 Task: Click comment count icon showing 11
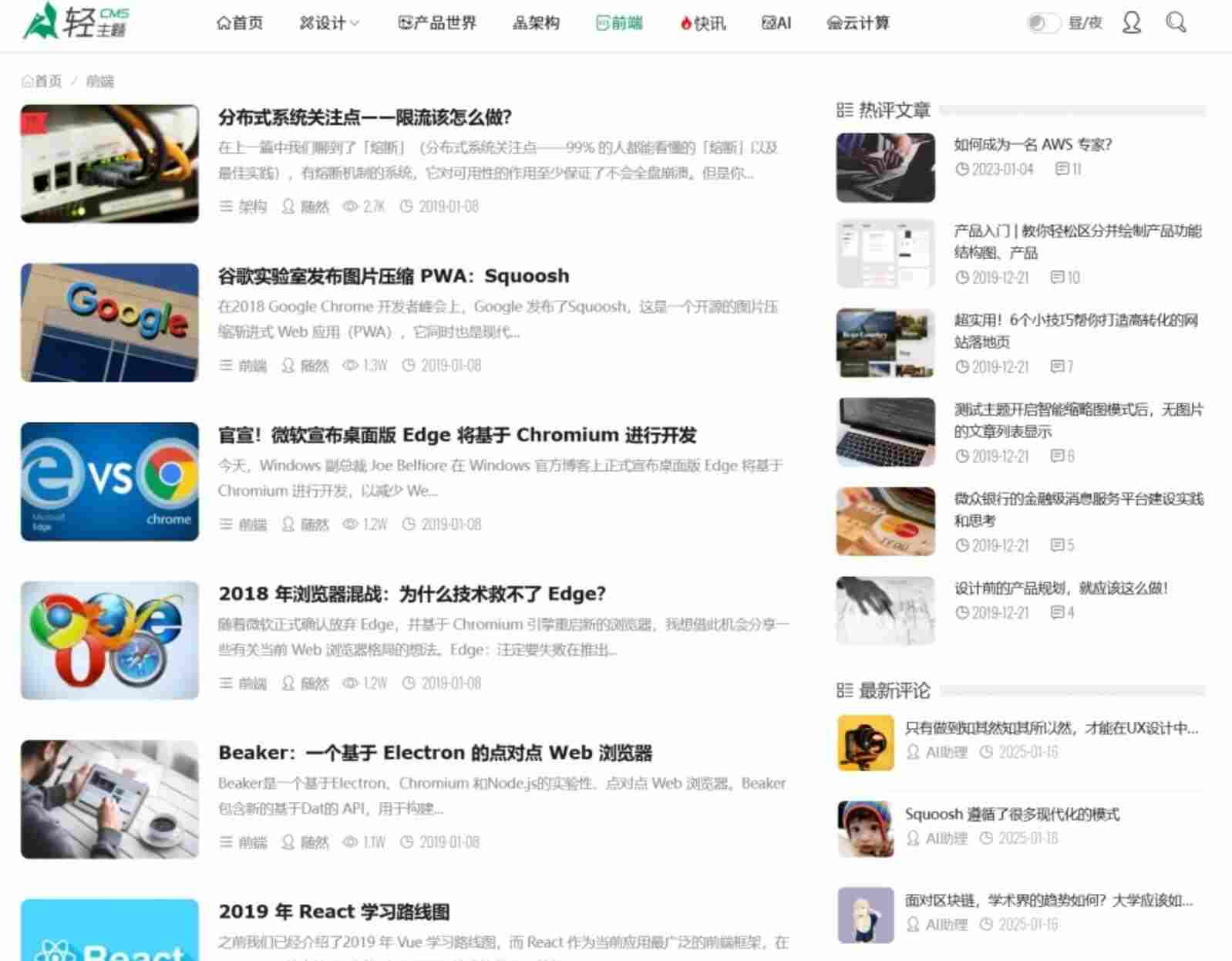[1062, 169]
